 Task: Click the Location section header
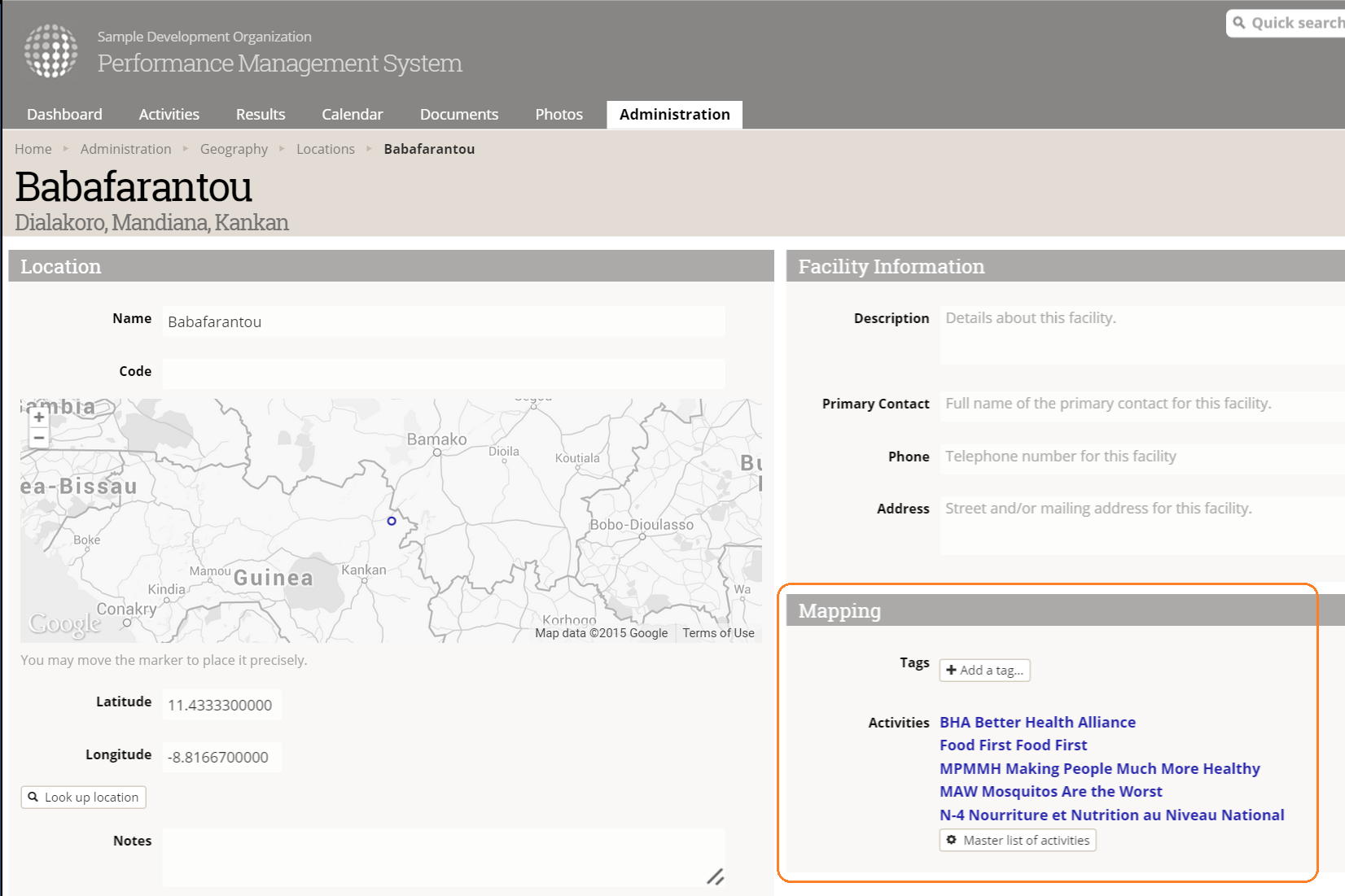tap(391, 266)
